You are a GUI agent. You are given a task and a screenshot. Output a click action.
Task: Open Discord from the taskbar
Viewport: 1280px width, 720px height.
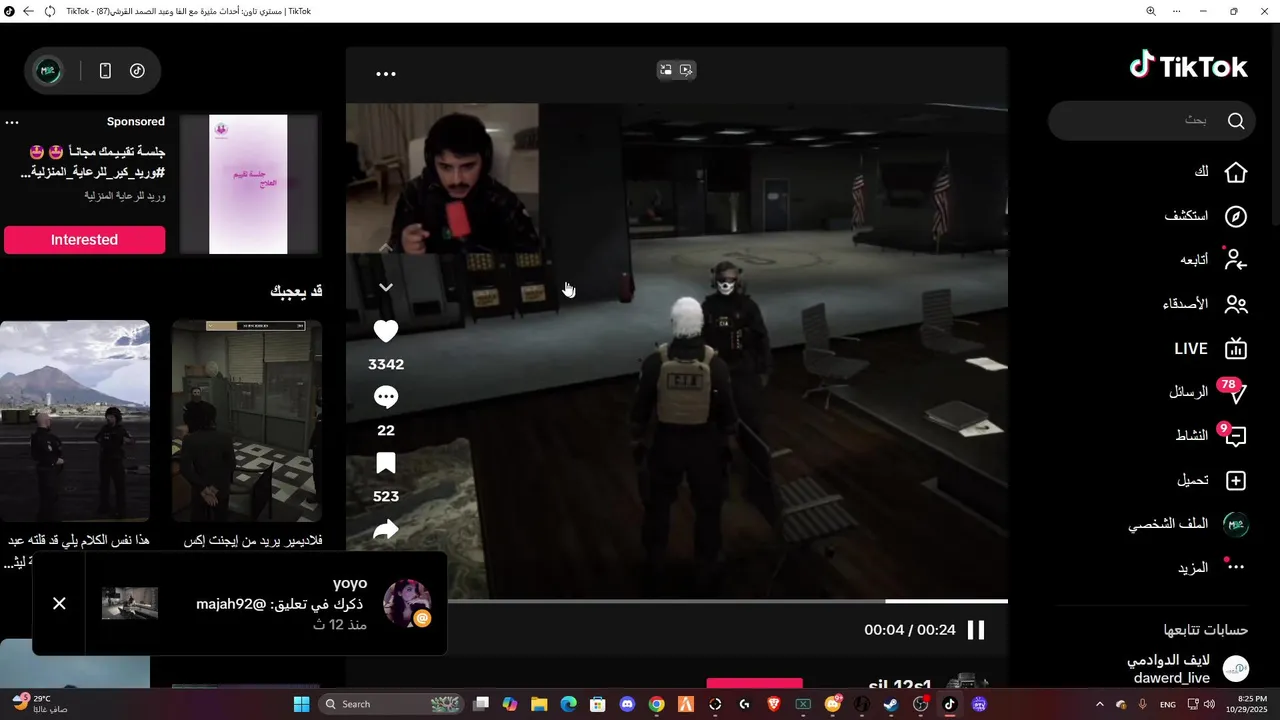(627, 704)
